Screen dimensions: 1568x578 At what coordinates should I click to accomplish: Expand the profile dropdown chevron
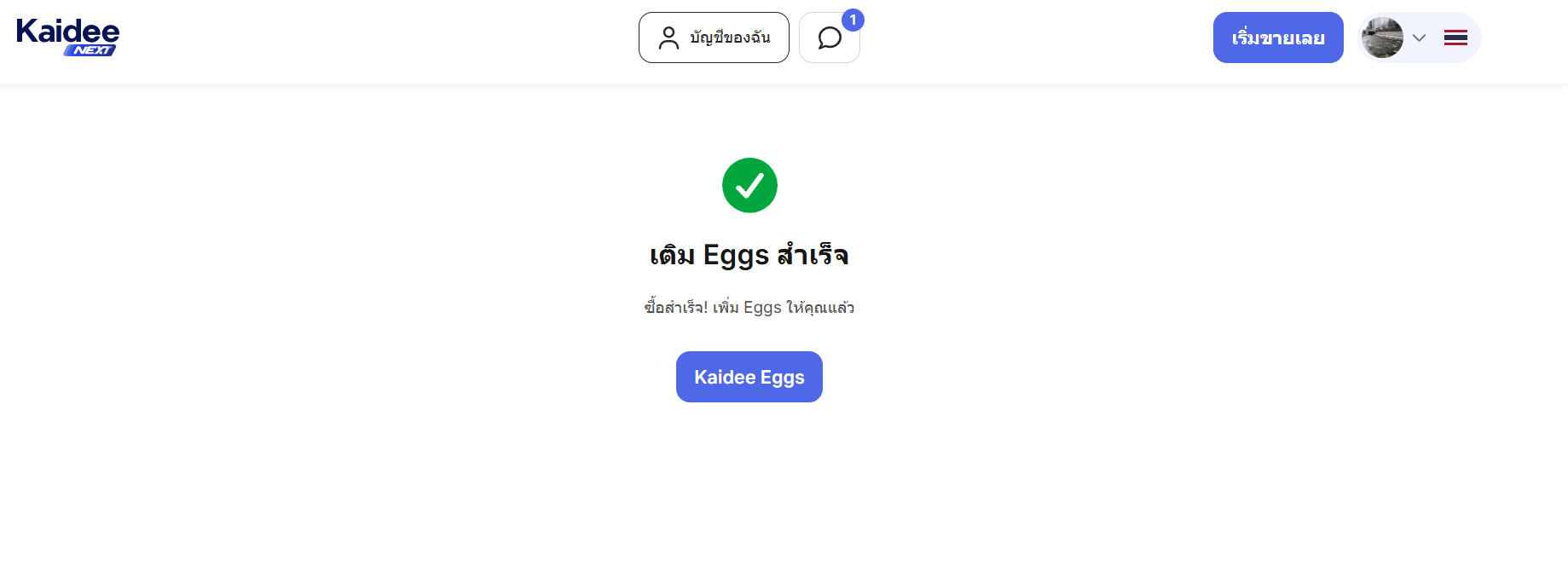[x=1419, y=38]
